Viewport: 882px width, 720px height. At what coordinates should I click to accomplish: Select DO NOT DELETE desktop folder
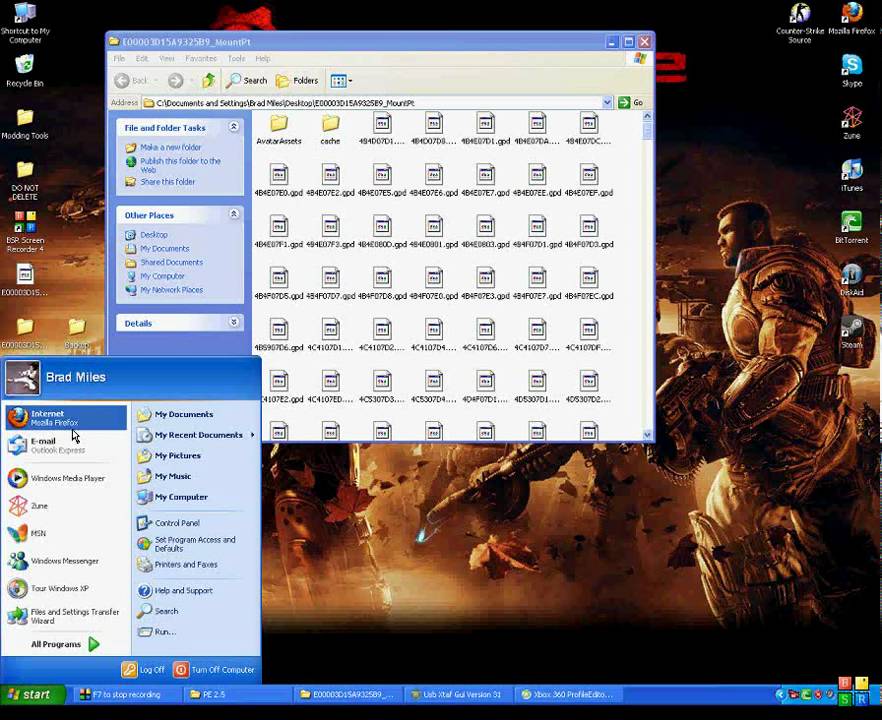click(x=24, y=181)
